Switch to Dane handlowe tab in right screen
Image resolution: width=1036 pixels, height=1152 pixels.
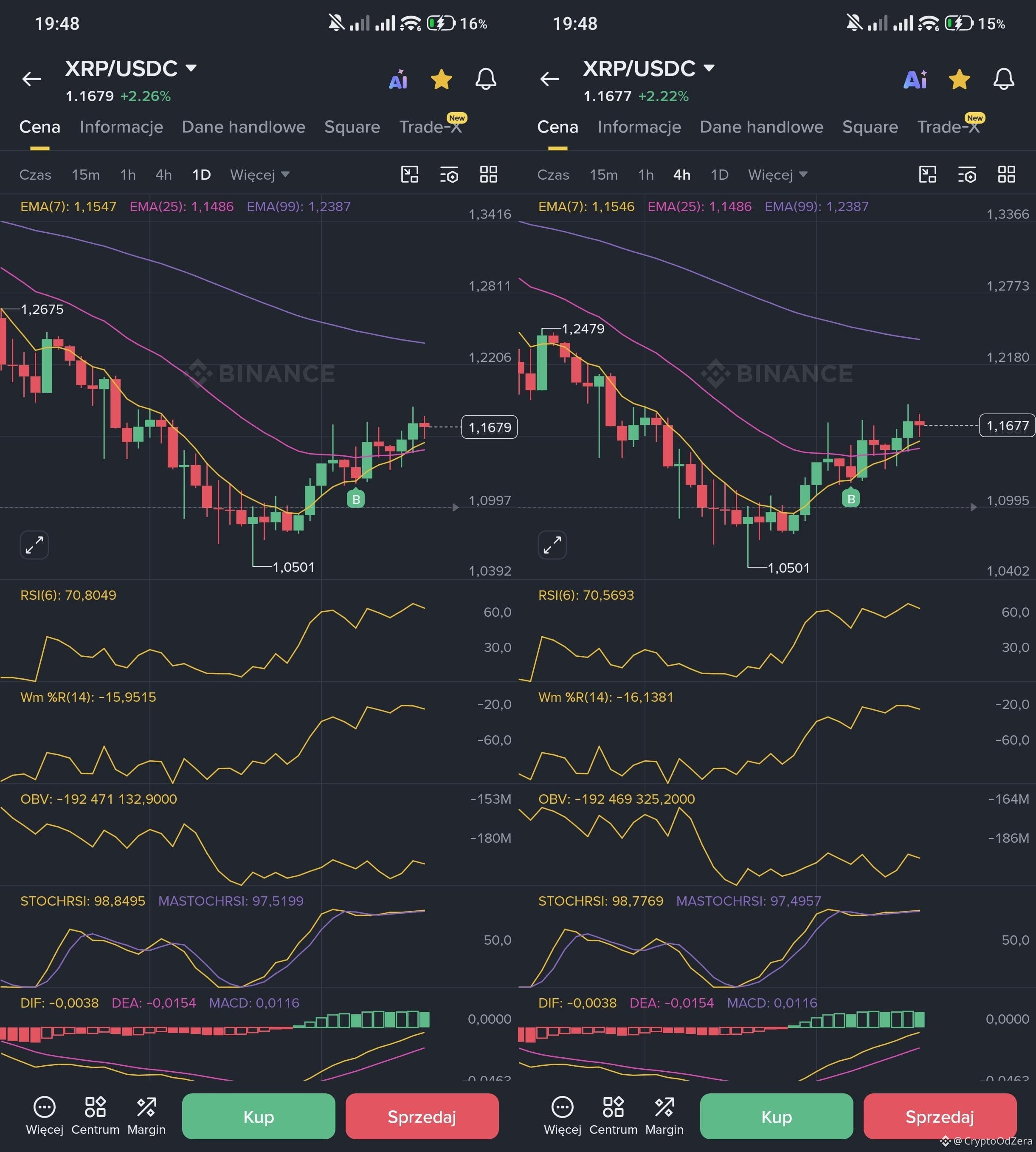pos(762,127)
